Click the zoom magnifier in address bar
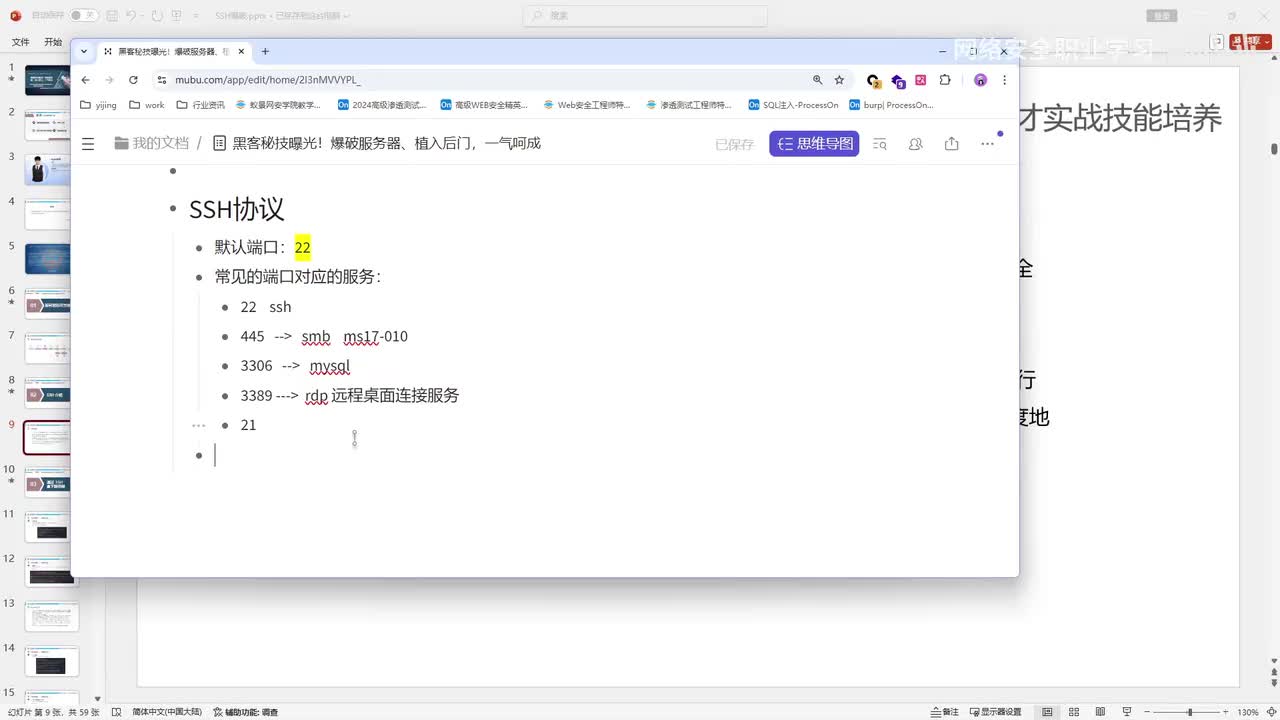Image resolution: width=1280 pixels, height=720 pixels. coord(817,80)
